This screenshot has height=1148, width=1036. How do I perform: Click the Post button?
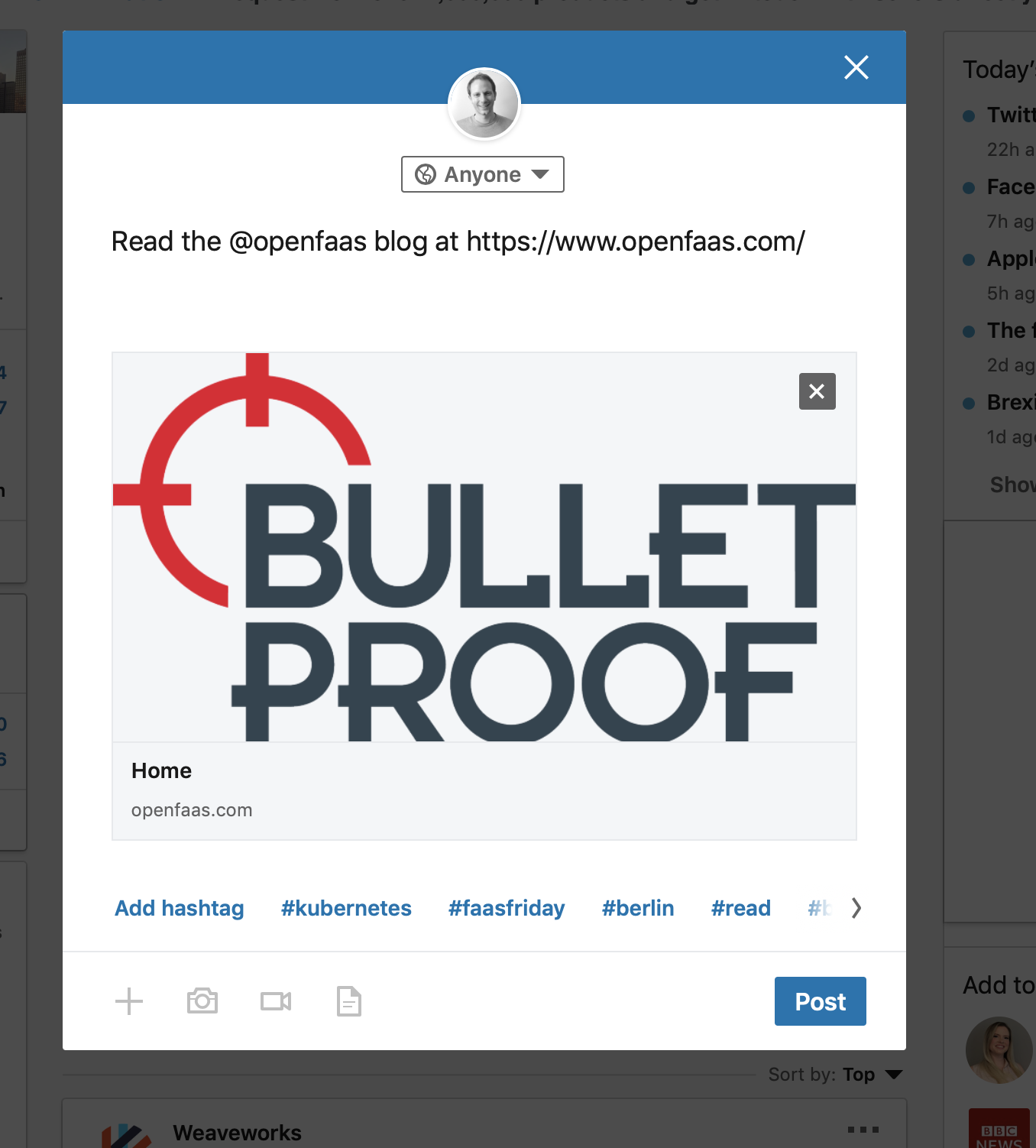pos(821,1001)
